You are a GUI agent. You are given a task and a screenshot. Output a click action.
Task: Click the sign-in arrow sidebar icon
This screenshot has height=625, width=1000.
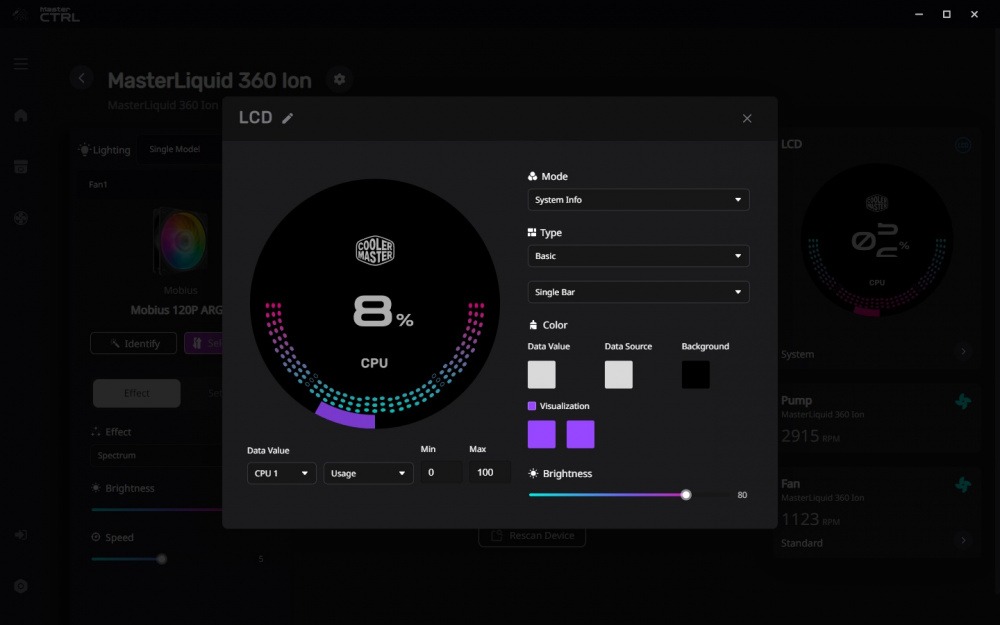(21, 534)
